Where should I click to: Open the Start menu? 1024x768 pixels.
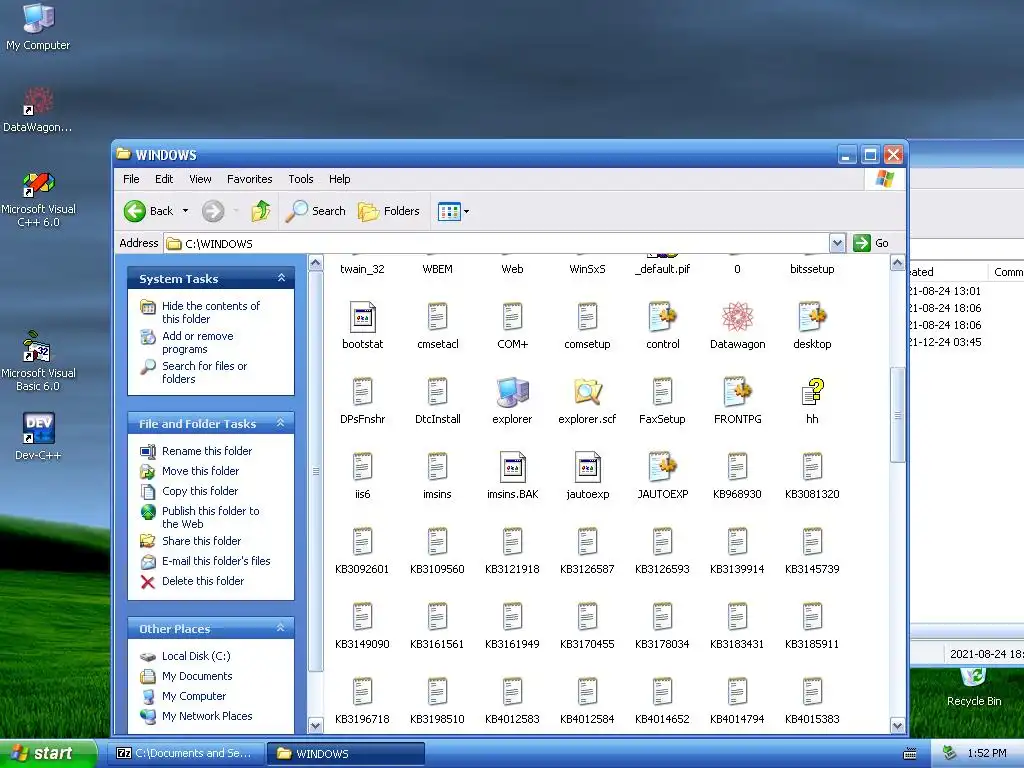click(x=47, y=754)
